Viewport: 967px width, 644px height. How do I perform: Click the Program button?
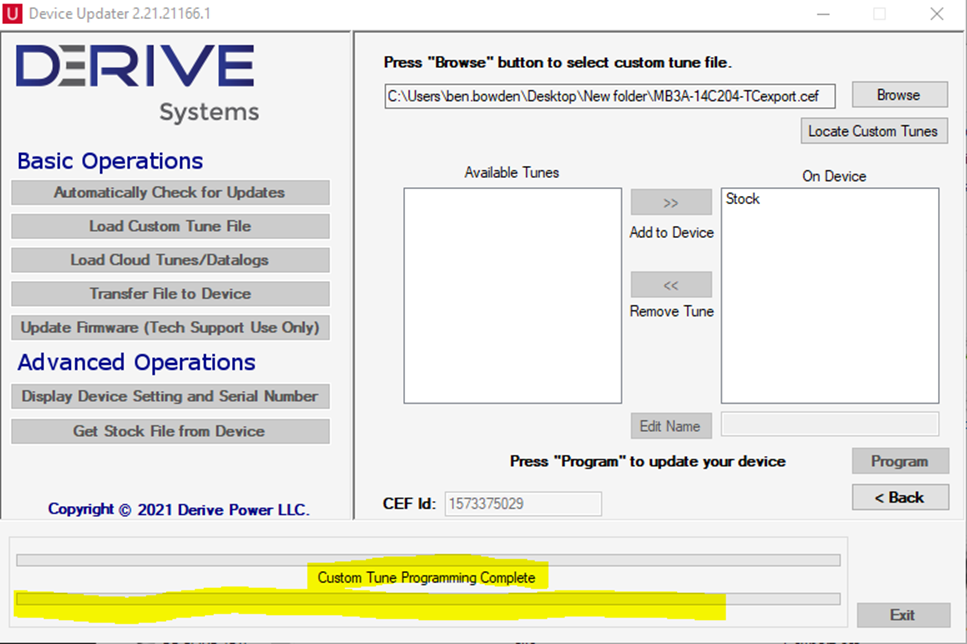900,461
